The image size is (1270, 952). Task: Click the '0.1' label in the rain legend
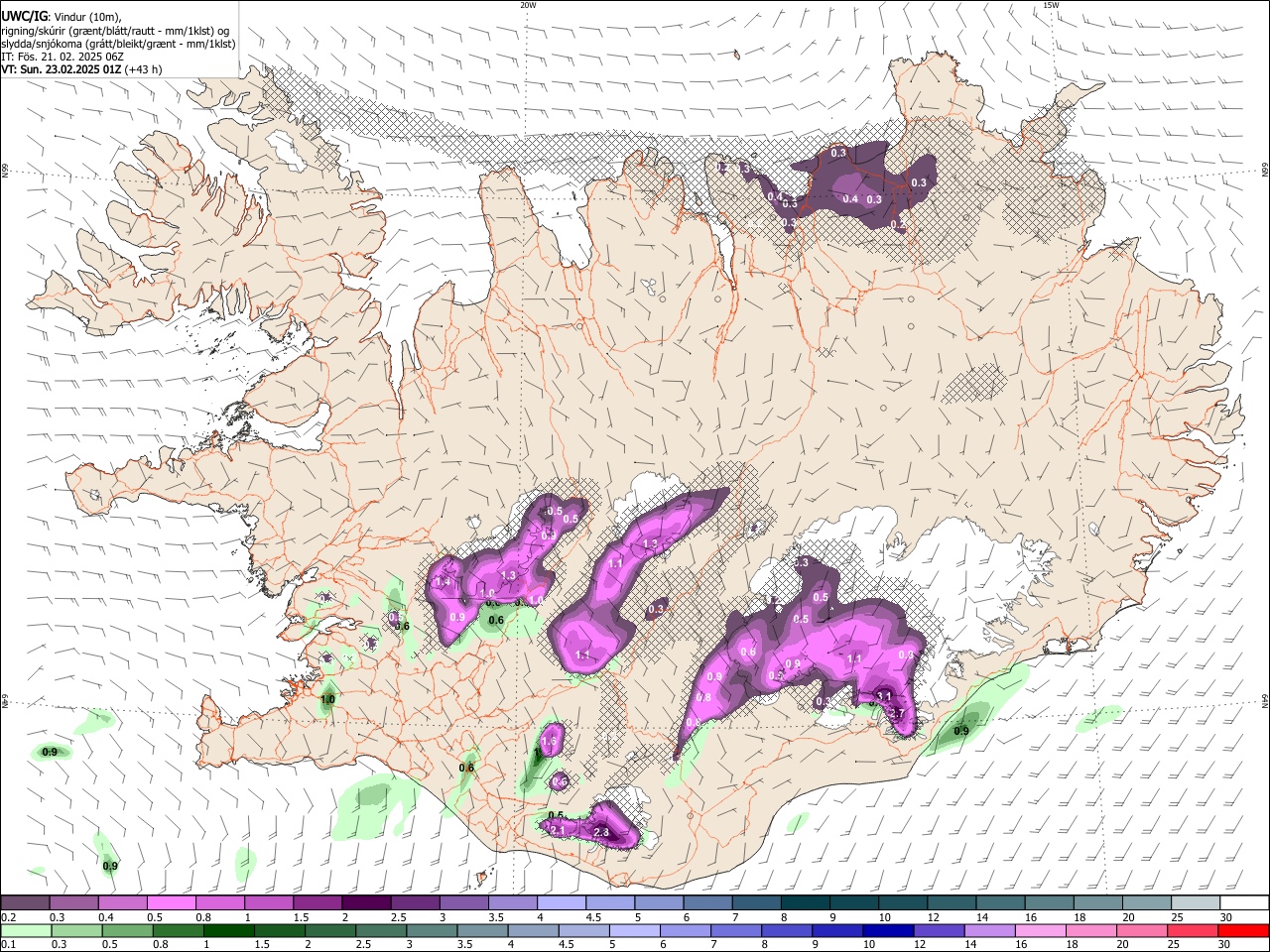(x=9, y=945)
